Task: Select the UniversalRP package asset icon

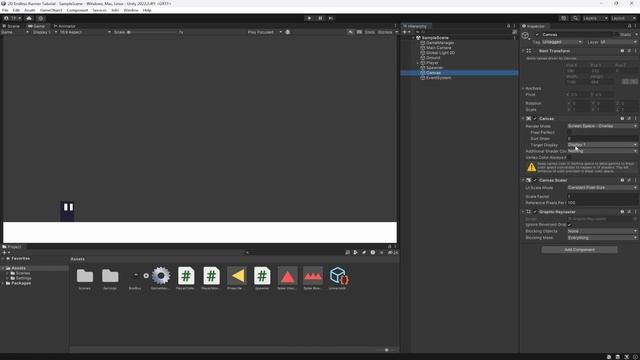Action: 338,276
